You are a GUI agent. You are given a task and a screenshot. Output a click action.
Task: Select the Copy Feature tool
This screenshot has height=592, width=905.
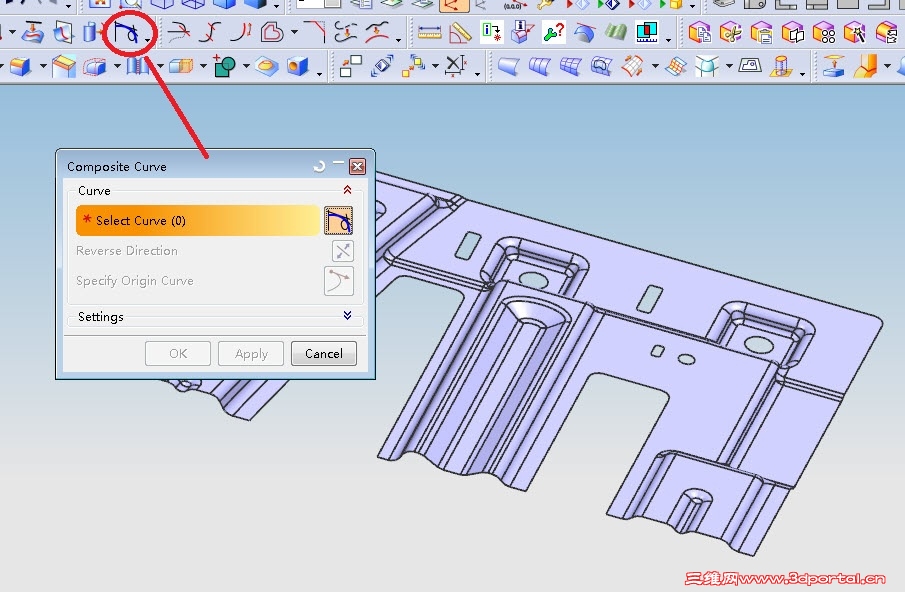[700, 32]
